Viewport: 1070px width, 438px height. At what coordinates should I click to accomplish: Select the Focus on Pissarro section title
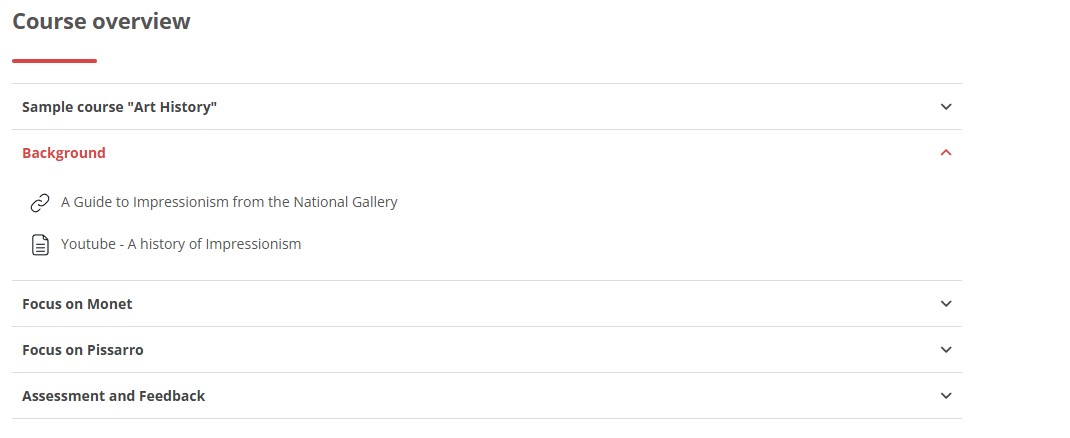(x=83, y=350)
